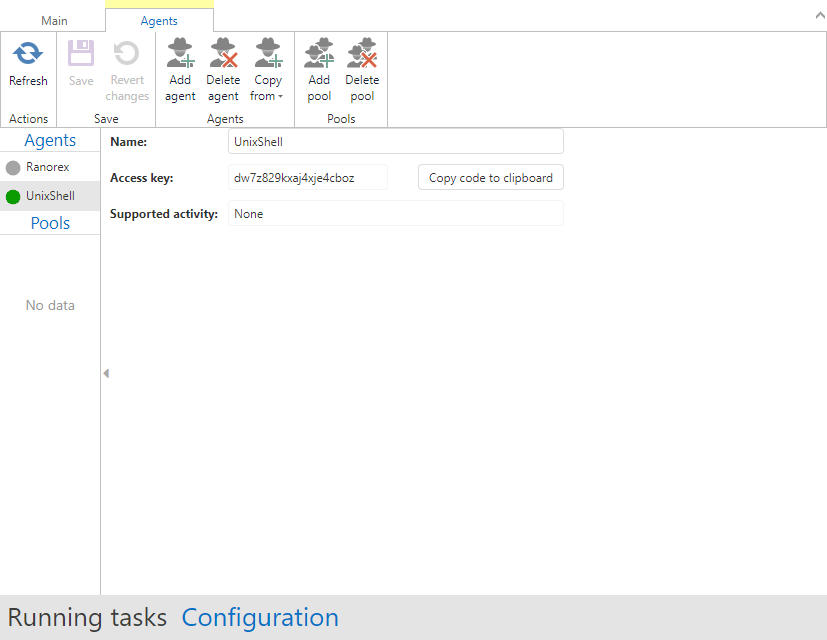Viewport: 827px width, 640px height.
Task: Click the Revert changes icon
Action: point(127,54)
